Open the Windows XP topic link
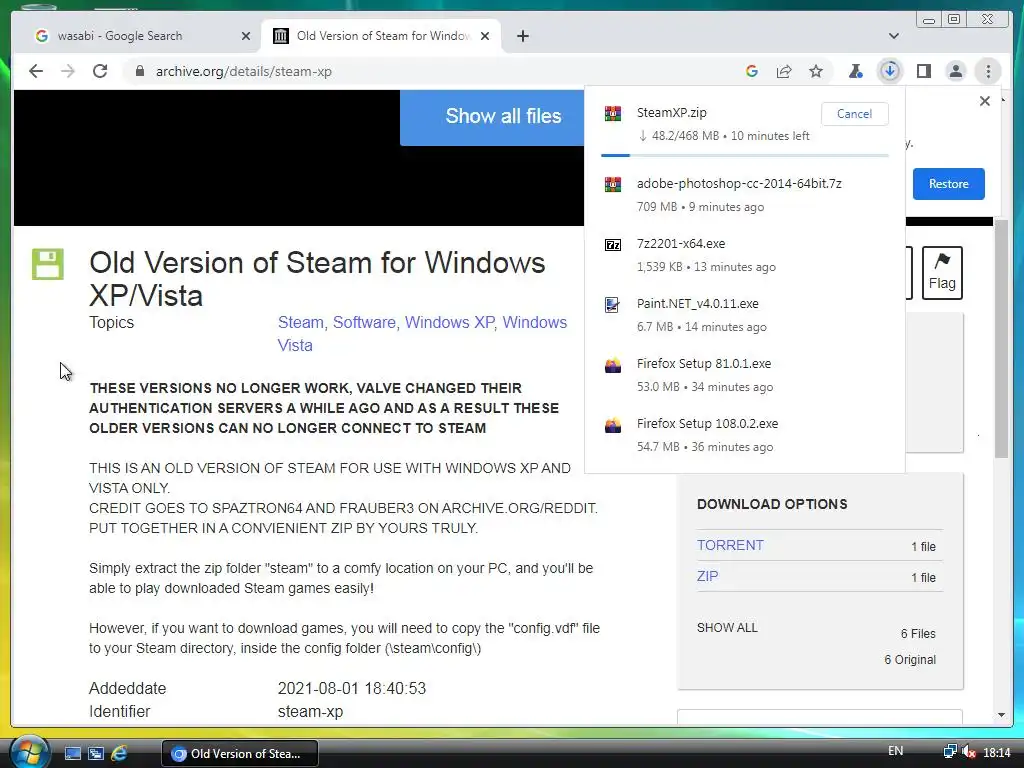This screenshot has width=1024, height=768. [x=449, y=323]
